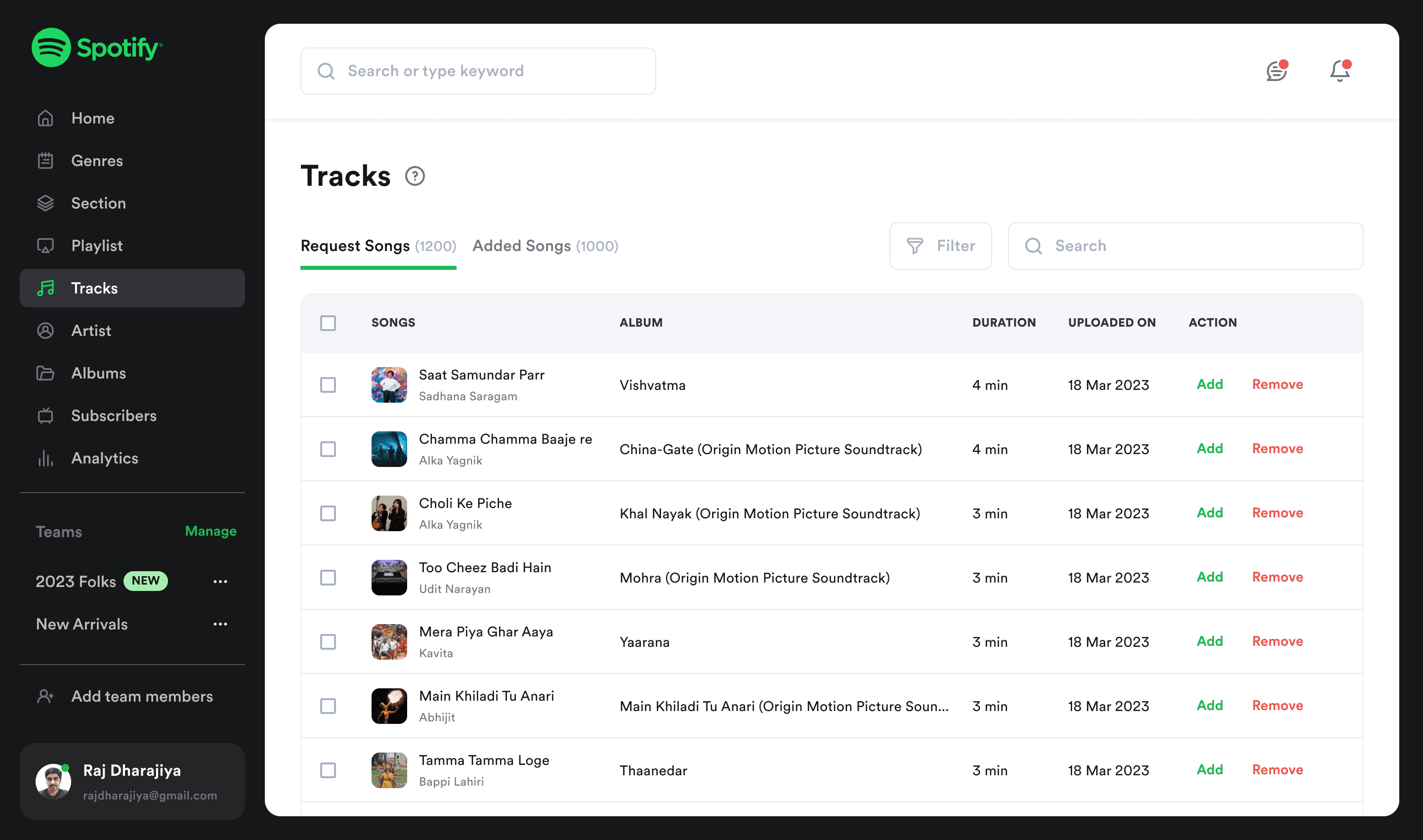
Task: Open the messages chat icon
Action: (x=1277, y=71)
